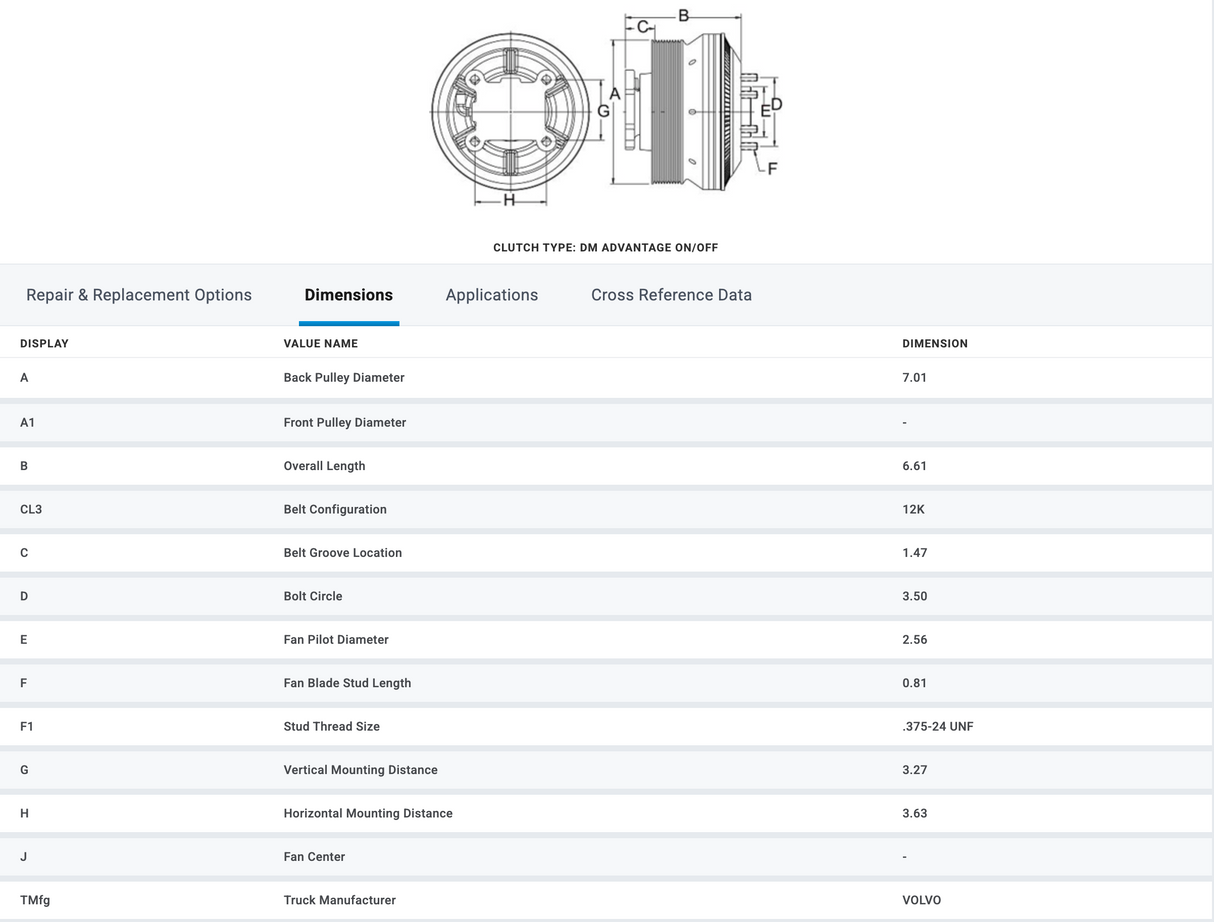Click the 3.50 dimension value
Image resolution: width=1214 pixels, height=922 pixels.
point(915,596)
